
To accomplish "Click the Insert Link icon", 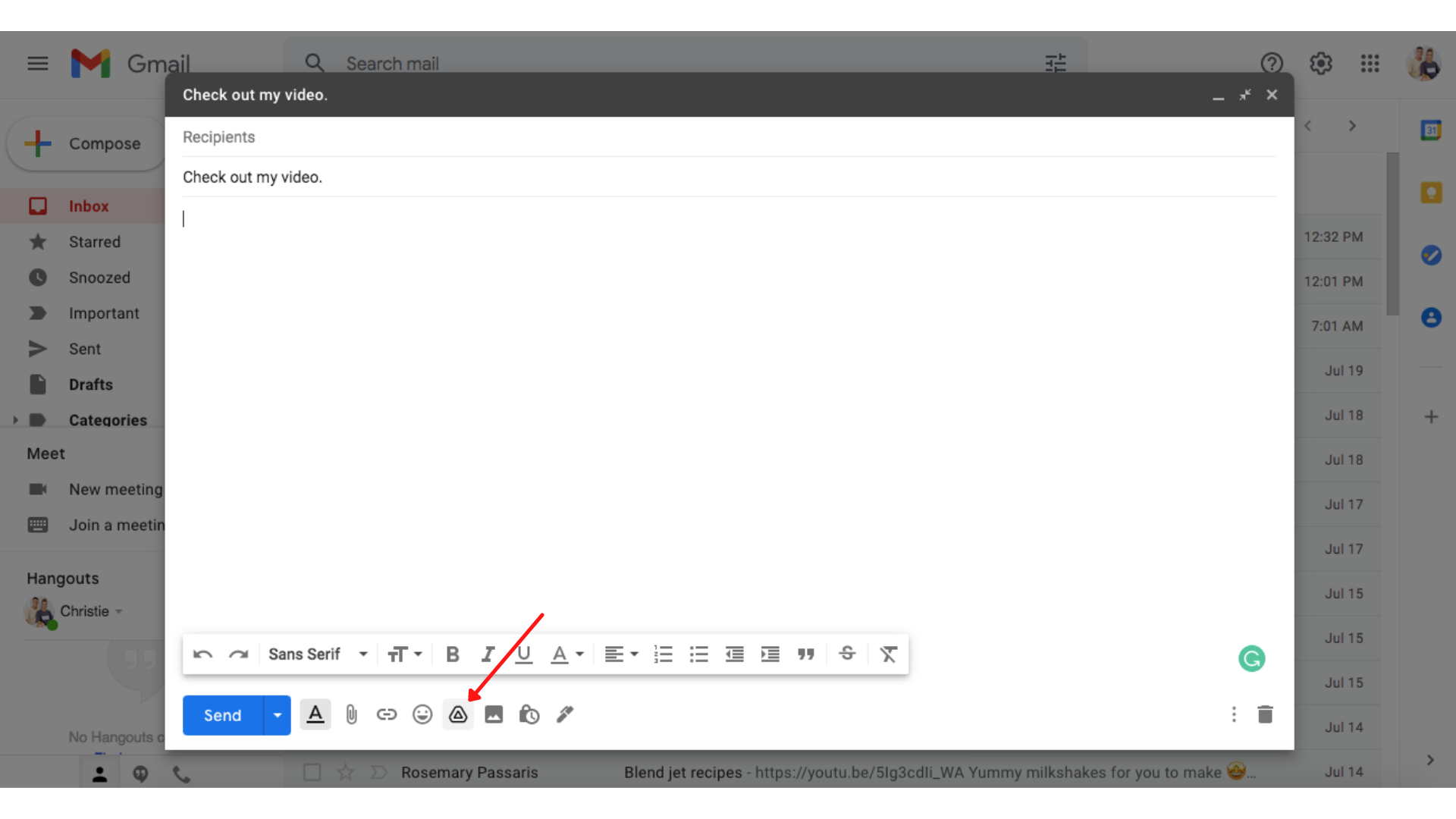I will (386, 714).
